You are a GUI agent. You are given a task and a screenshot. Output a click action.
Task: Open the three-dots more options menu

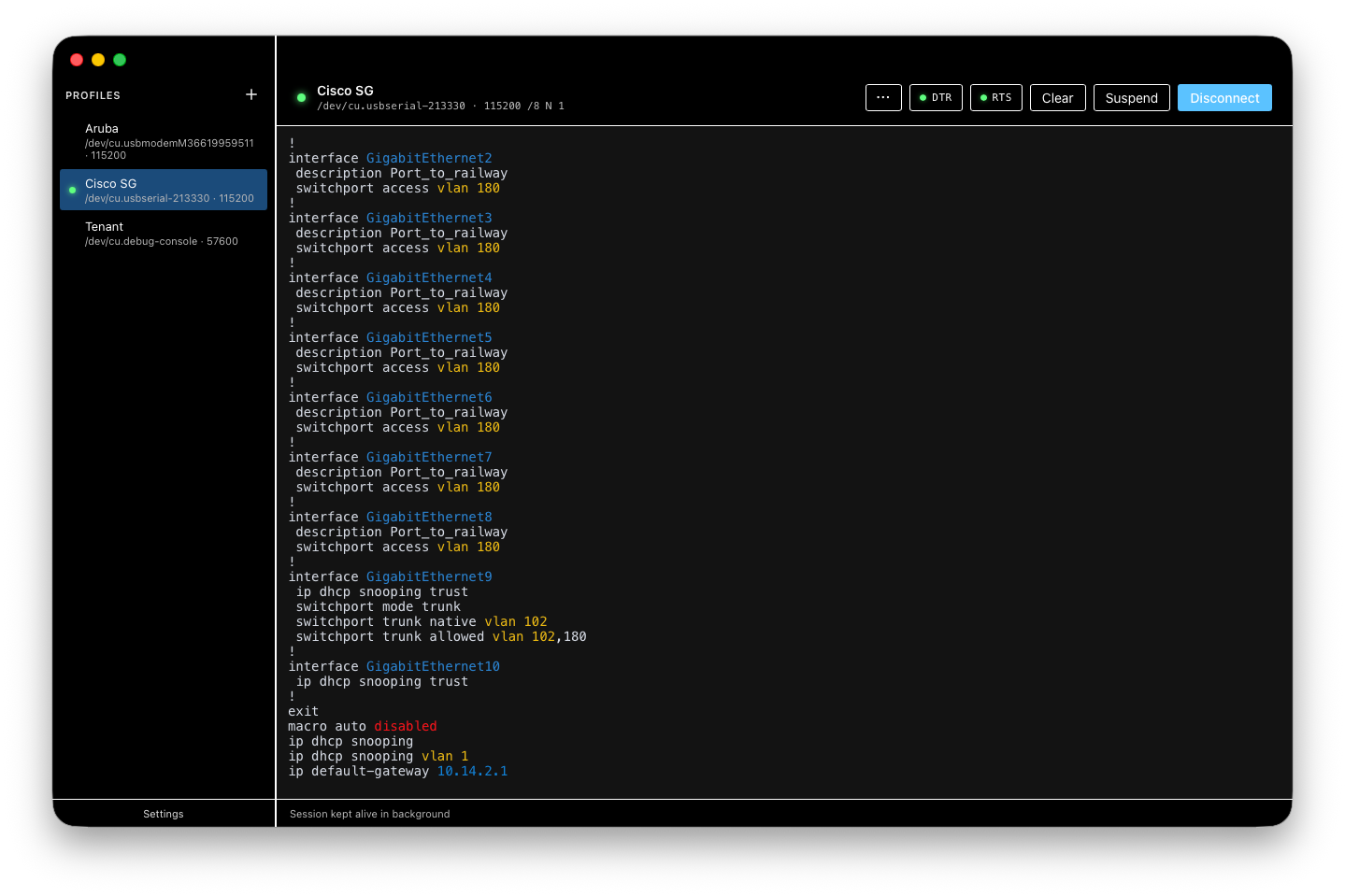pyautogui.click(x=883, y=98)
